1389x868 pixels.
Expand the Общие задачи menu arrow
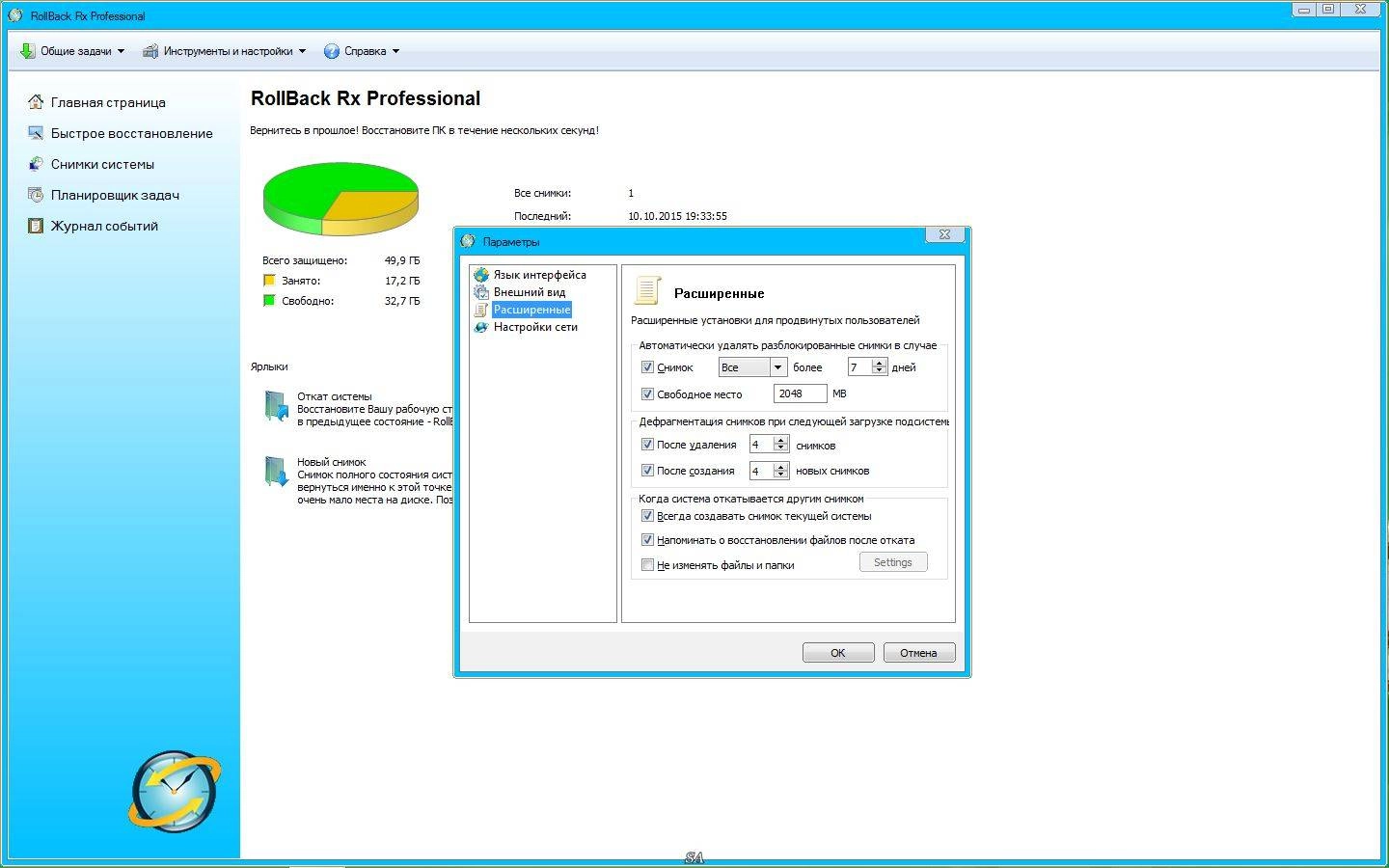pyautogui.click(x=121, y=51)
